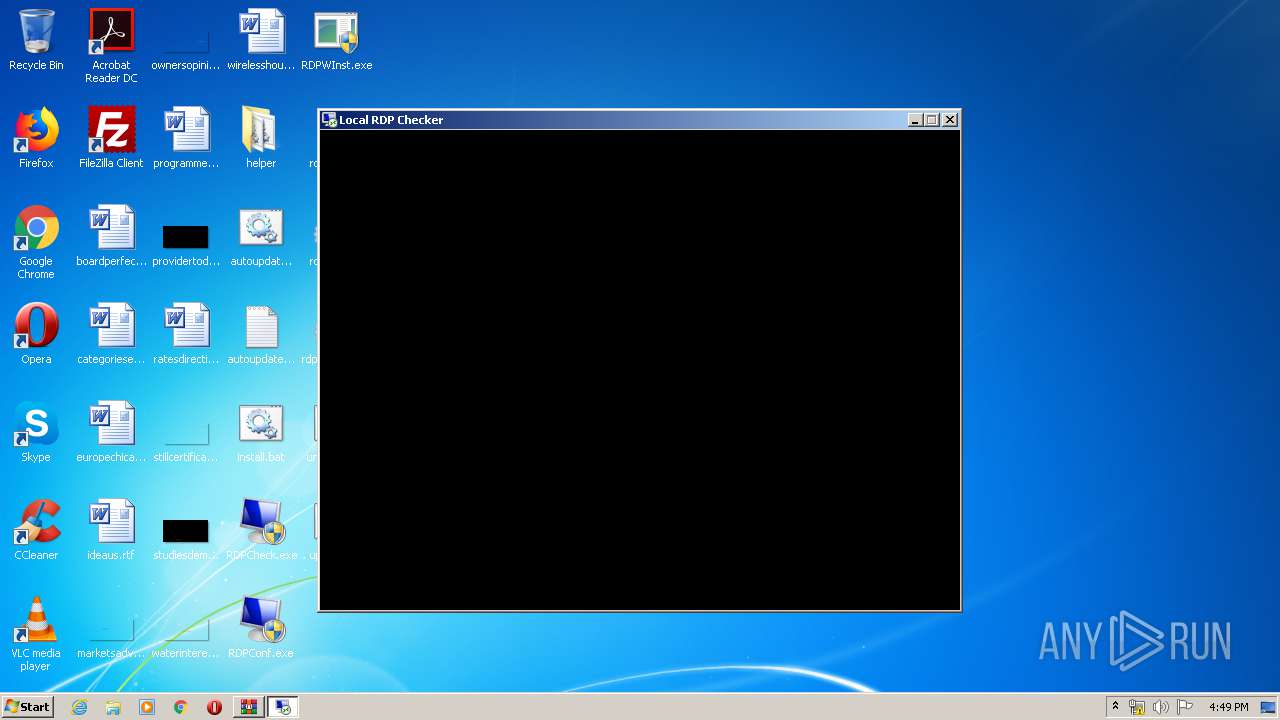Open Internet Explorer from the taskbar

[x=79, y=707]
